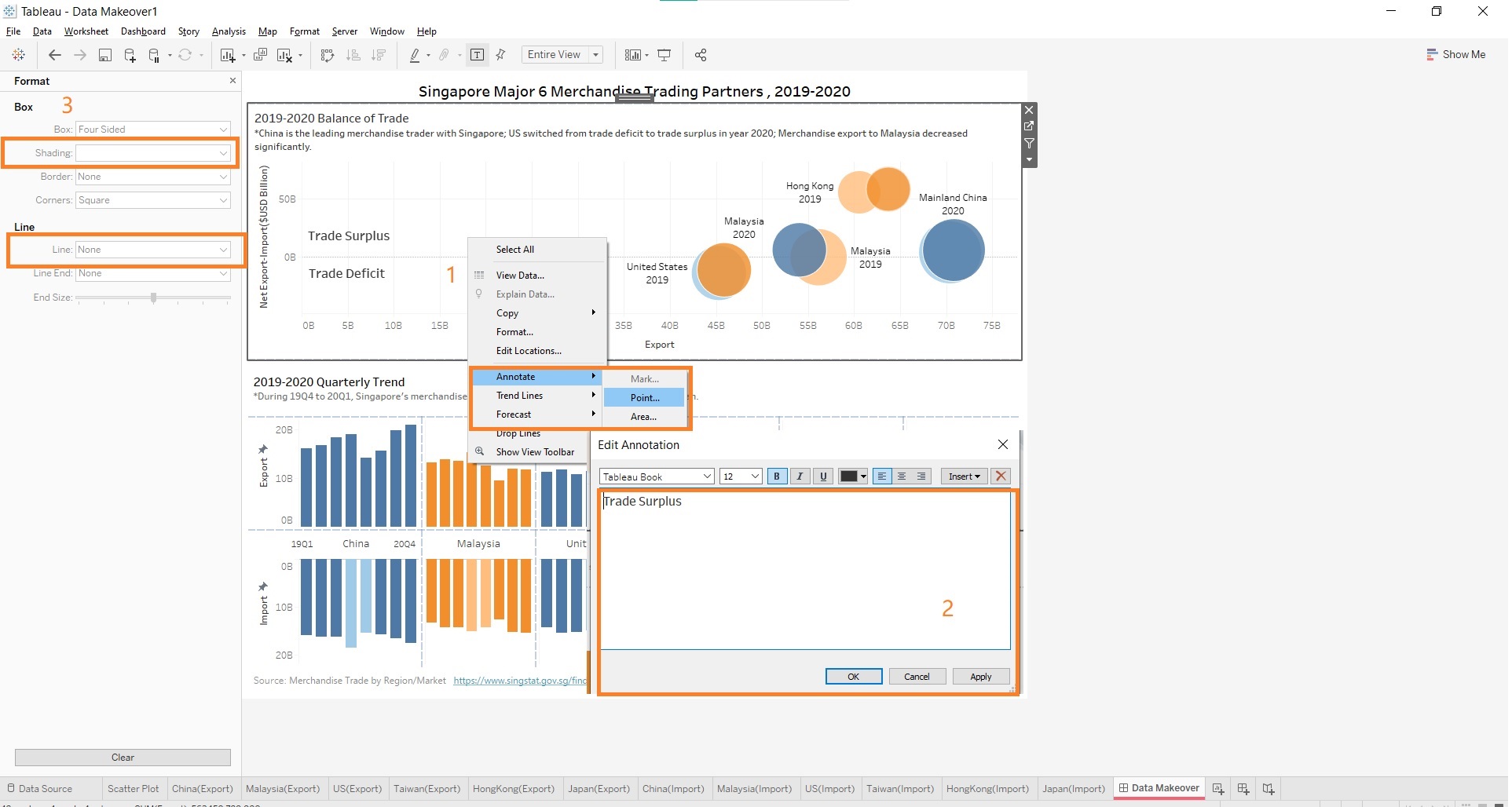This screenshot has width=1512, height=807.
Task: Open the Dashboard menu
Action: [143, 31]
